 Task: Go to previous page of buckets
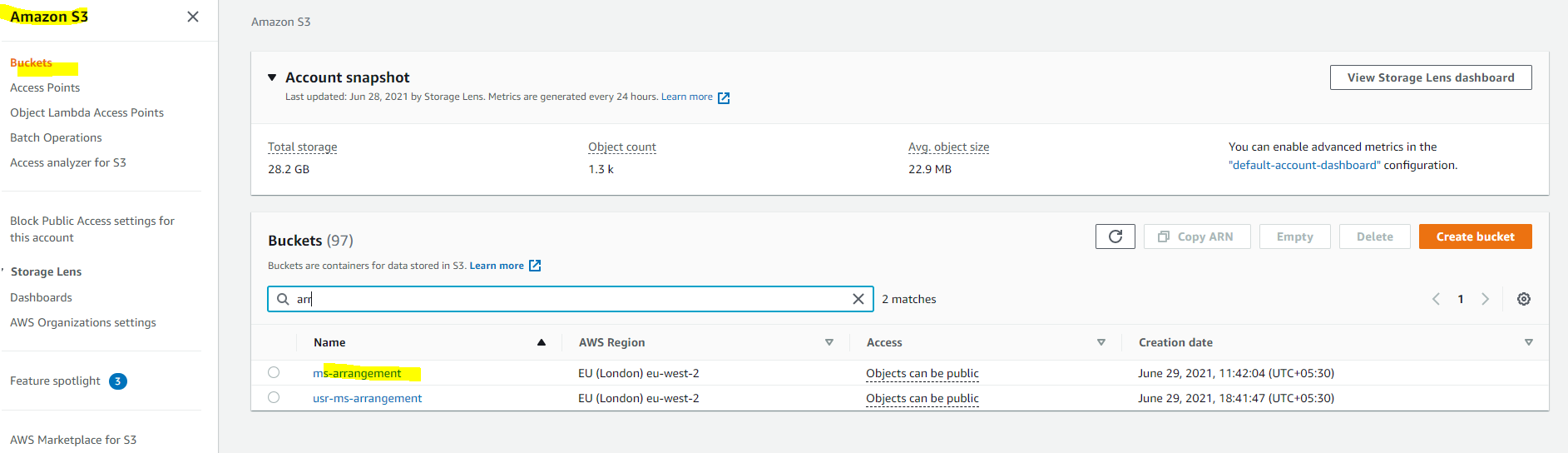[1436, 299]
